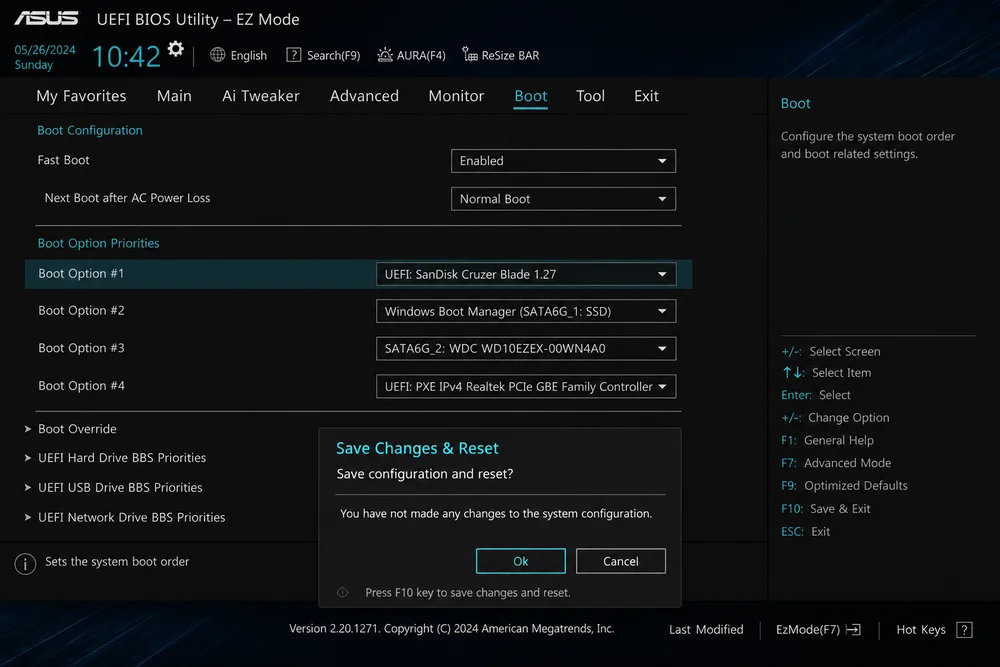The width and height of the screenshot is (1000, 667).
Task: Switch to the Ai Tweaker tab
Action: [261, 96]
